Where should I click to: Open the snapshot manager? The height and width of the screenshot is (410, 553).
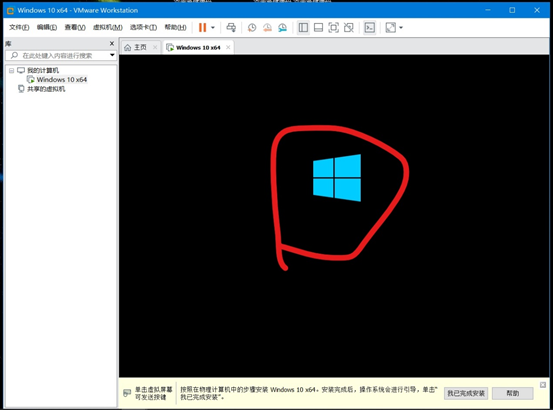[x=282, y=27]
